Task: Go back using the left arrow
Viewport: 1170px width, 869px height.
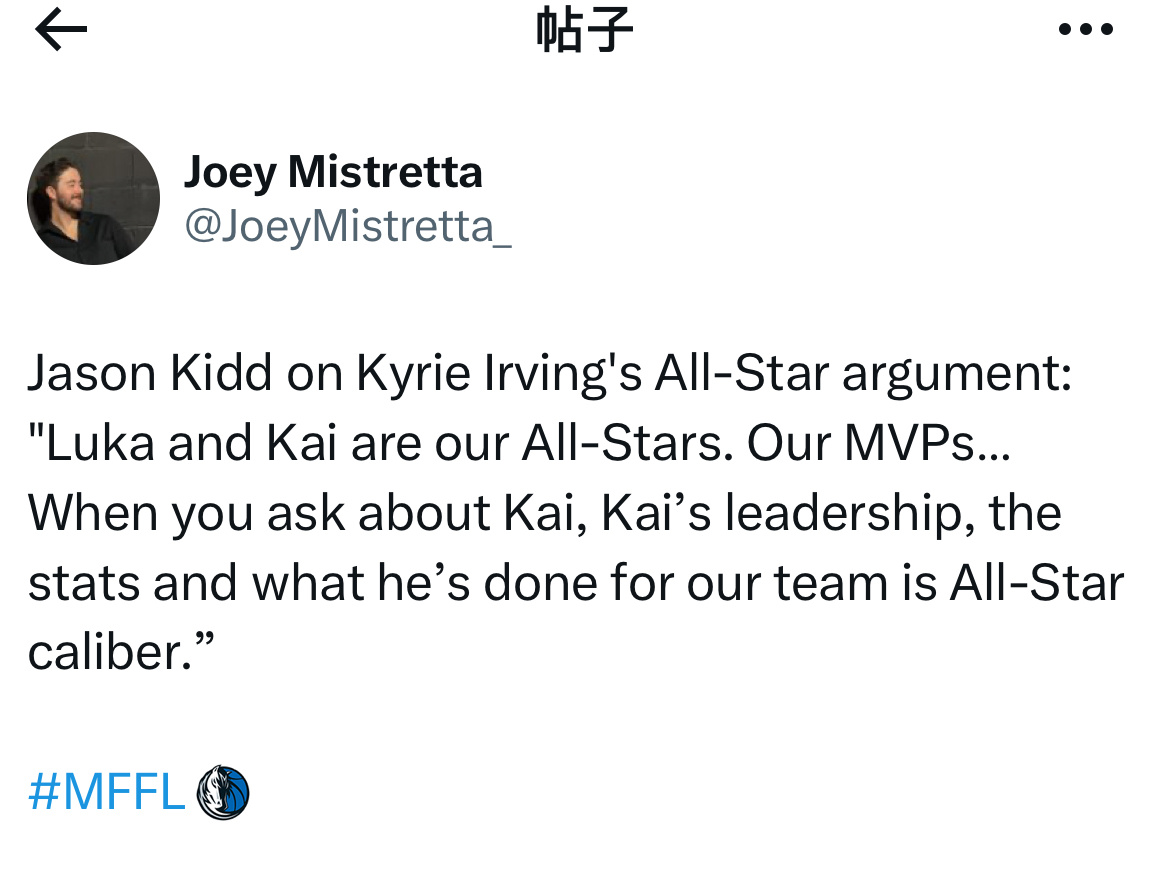Action: [x=61, y=30]
